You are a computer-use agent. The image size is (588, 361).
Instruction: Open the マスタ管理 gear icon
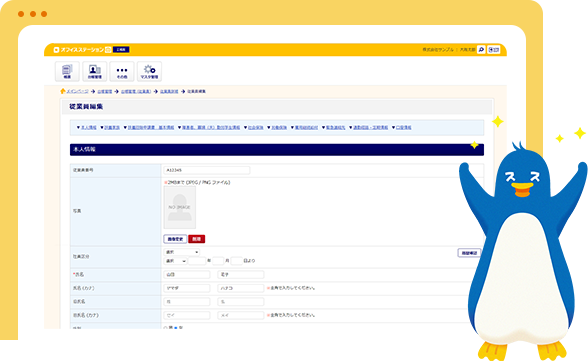(x=149, y=71)
